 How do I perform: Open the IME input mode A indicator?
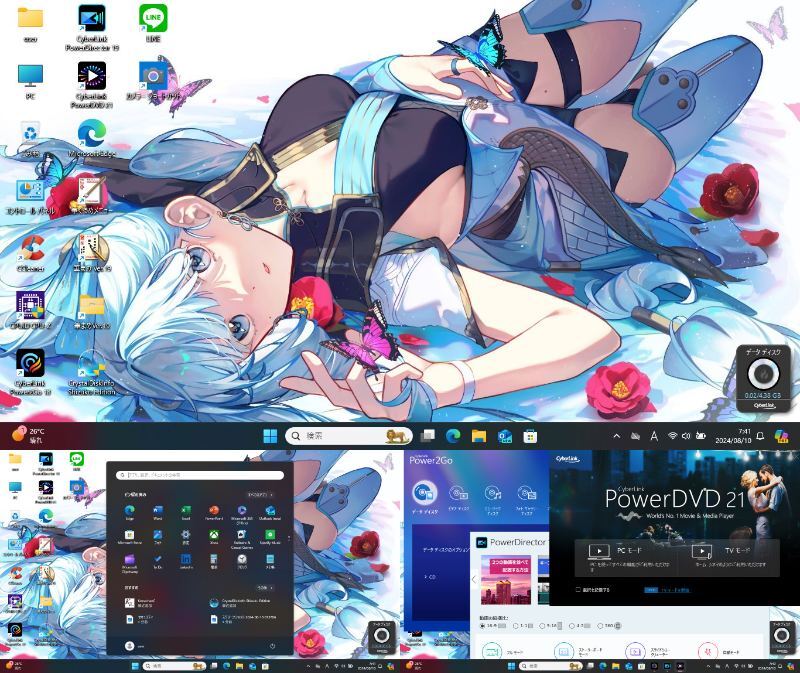654,436
